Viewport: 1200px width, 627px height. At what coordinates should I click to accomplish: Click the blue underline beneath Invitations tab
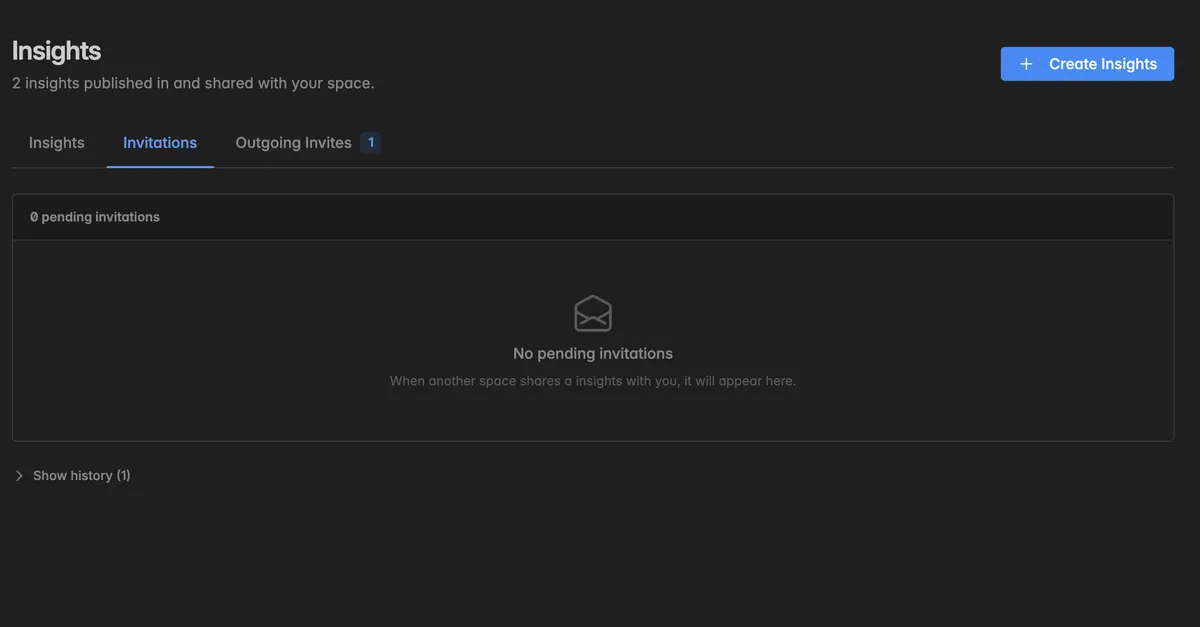[160, 166]
